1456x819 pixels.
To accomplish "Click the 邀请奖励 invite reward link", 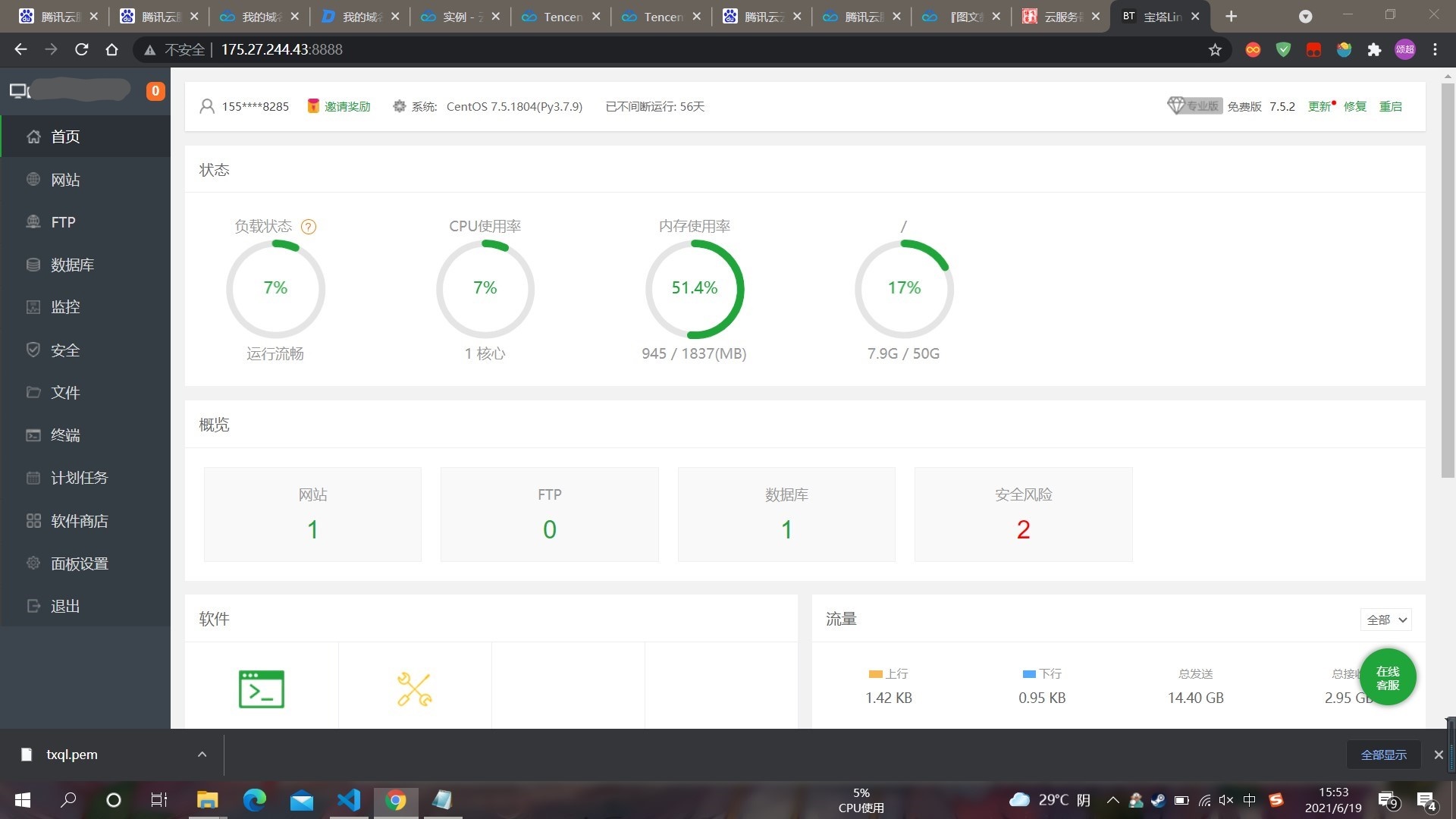I will [x=347, y=106].
